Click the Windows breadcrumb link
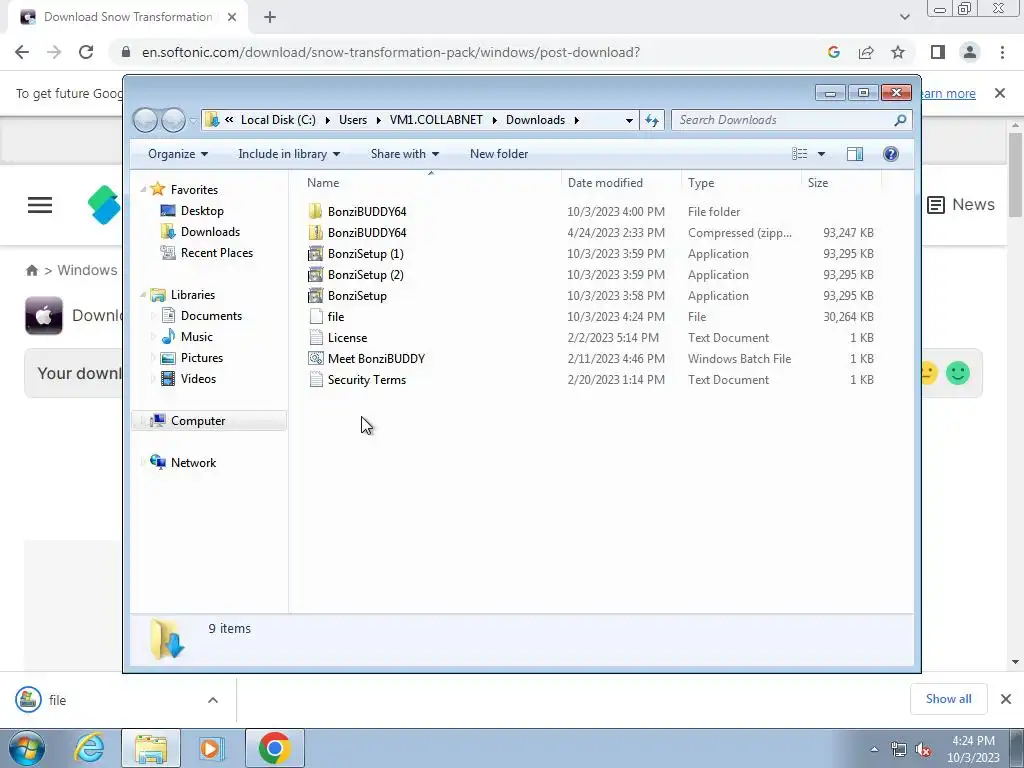Image resolution: width=1024 pixels, height=768 pixels. (88, 270)
